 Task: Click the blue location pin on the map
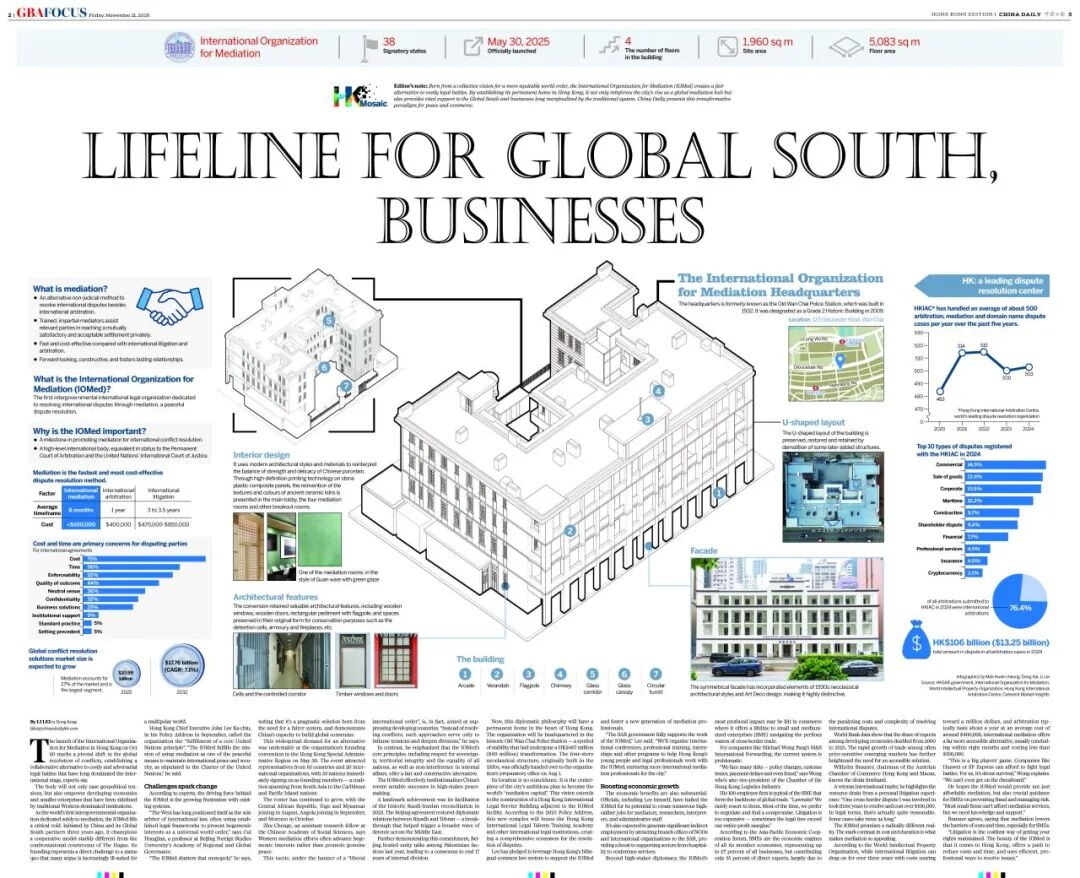[x=840, y=359]
